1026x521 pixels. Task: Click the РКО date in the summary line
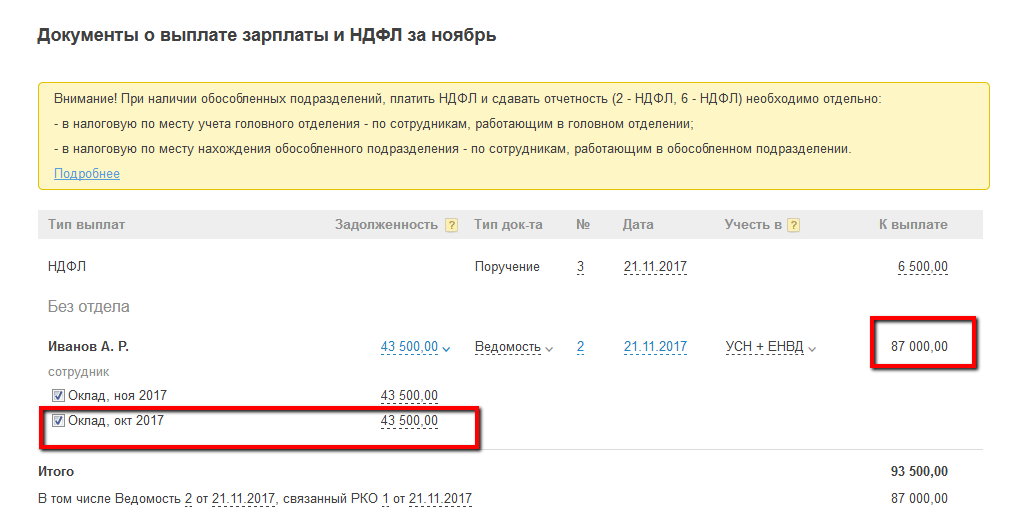(440, 498)
